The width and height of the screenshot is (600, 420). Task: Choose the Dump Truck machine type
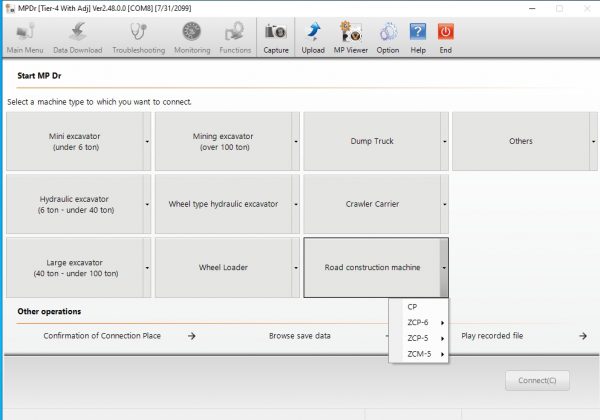(x=372, y=141)
